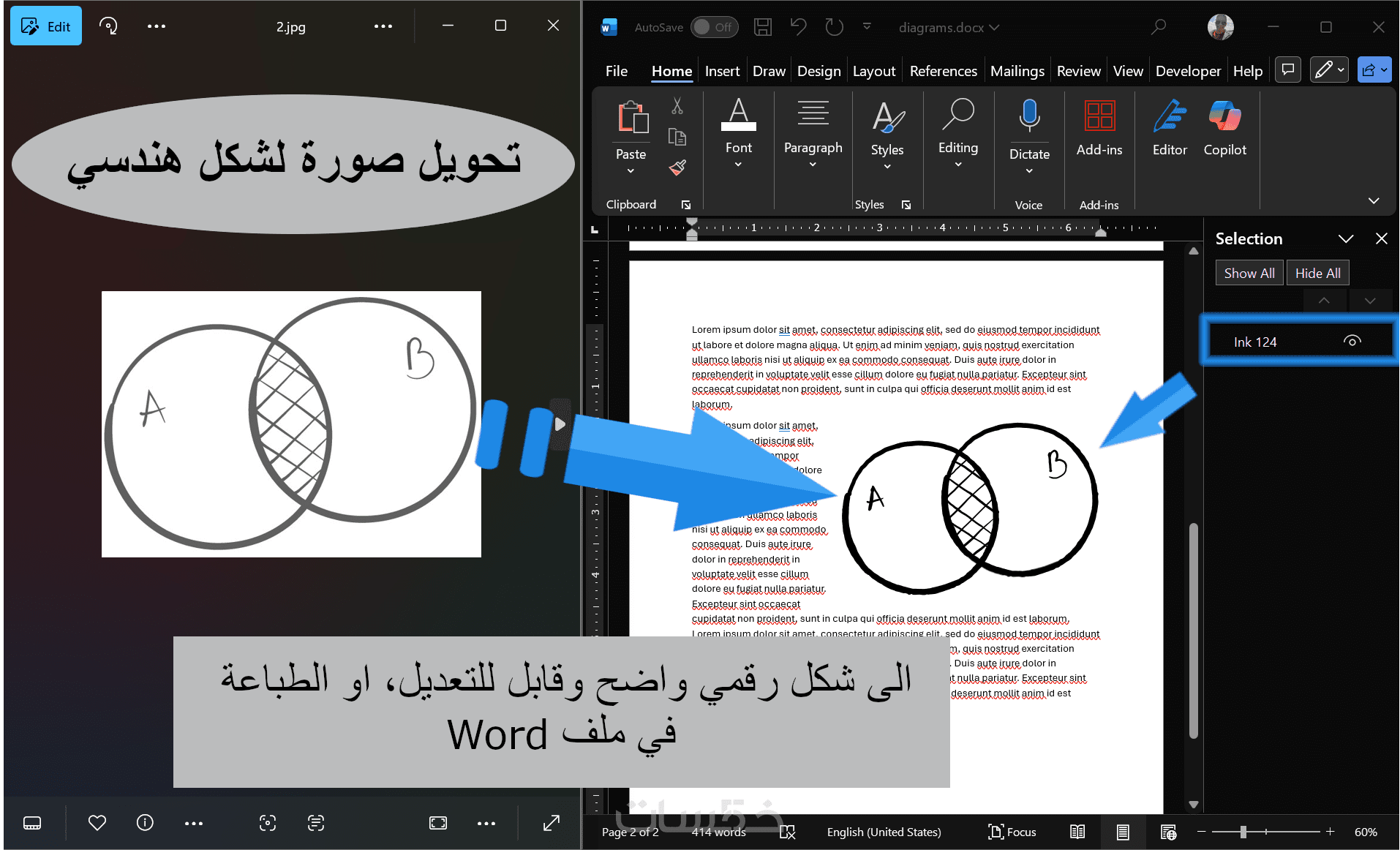
Task: Open the Clipboard dialog launcher
Action: pyautogui.click(x=686, y=205)
